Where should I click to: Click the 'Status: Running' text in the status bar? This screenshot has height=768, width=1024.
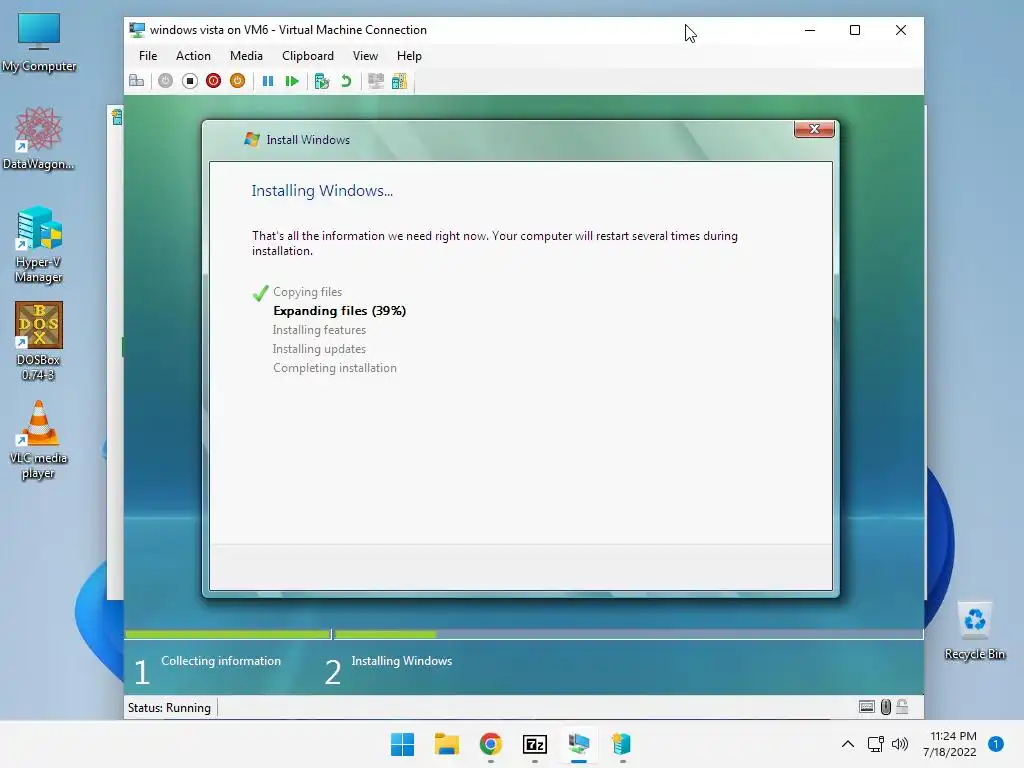169,708
